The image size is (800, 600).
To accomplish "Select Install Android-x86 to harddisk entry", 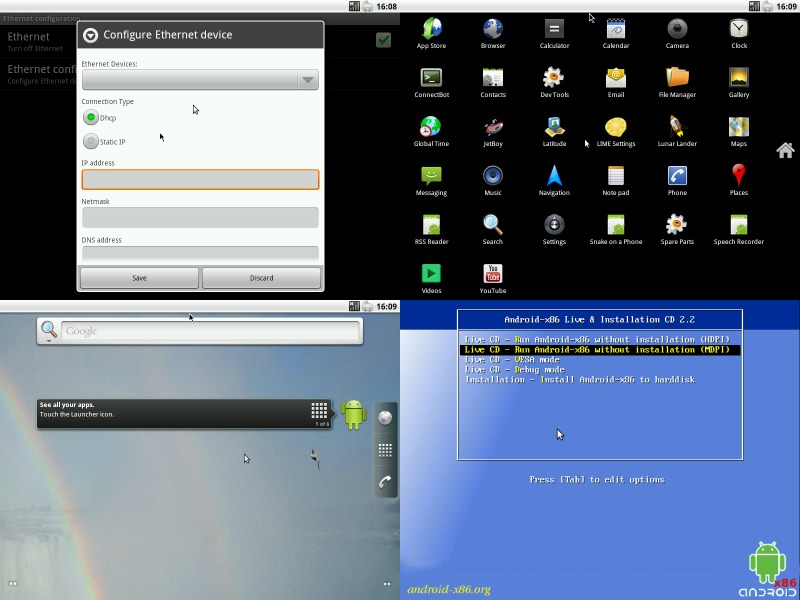I will (580, 380).
